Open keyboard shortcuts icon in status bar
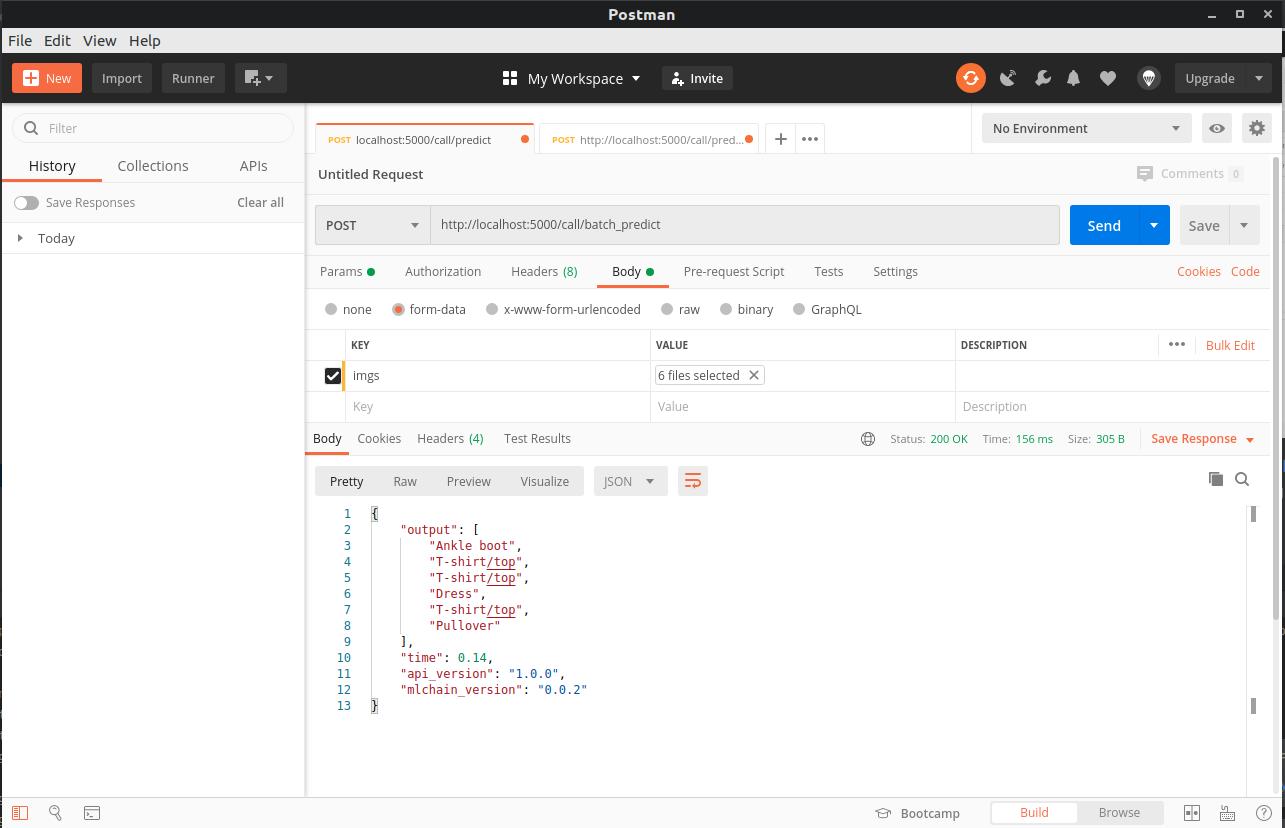The height and width of the screenshot is (828, 1285). pyautogui.click(x=1228, y=813)
